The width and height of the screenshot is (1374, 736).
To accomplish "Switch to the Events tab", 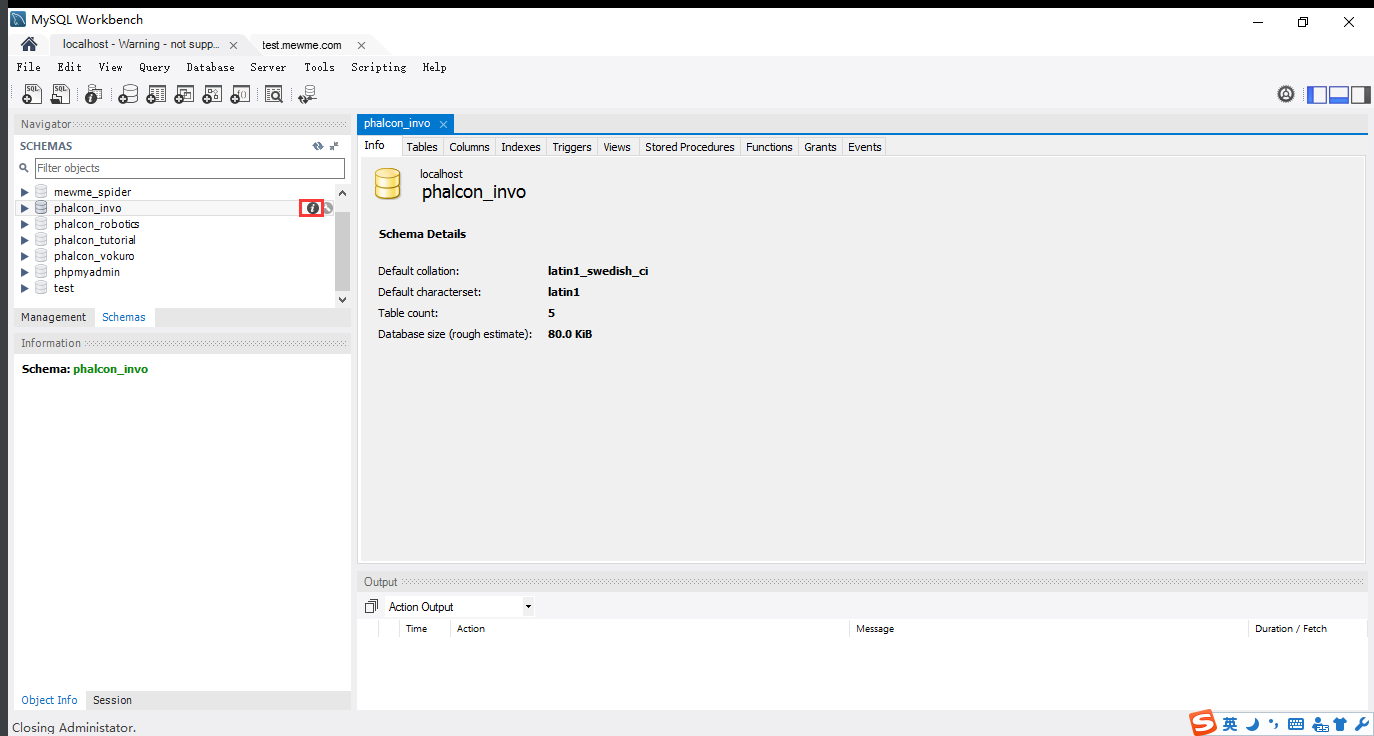I will tap(865, 147).
